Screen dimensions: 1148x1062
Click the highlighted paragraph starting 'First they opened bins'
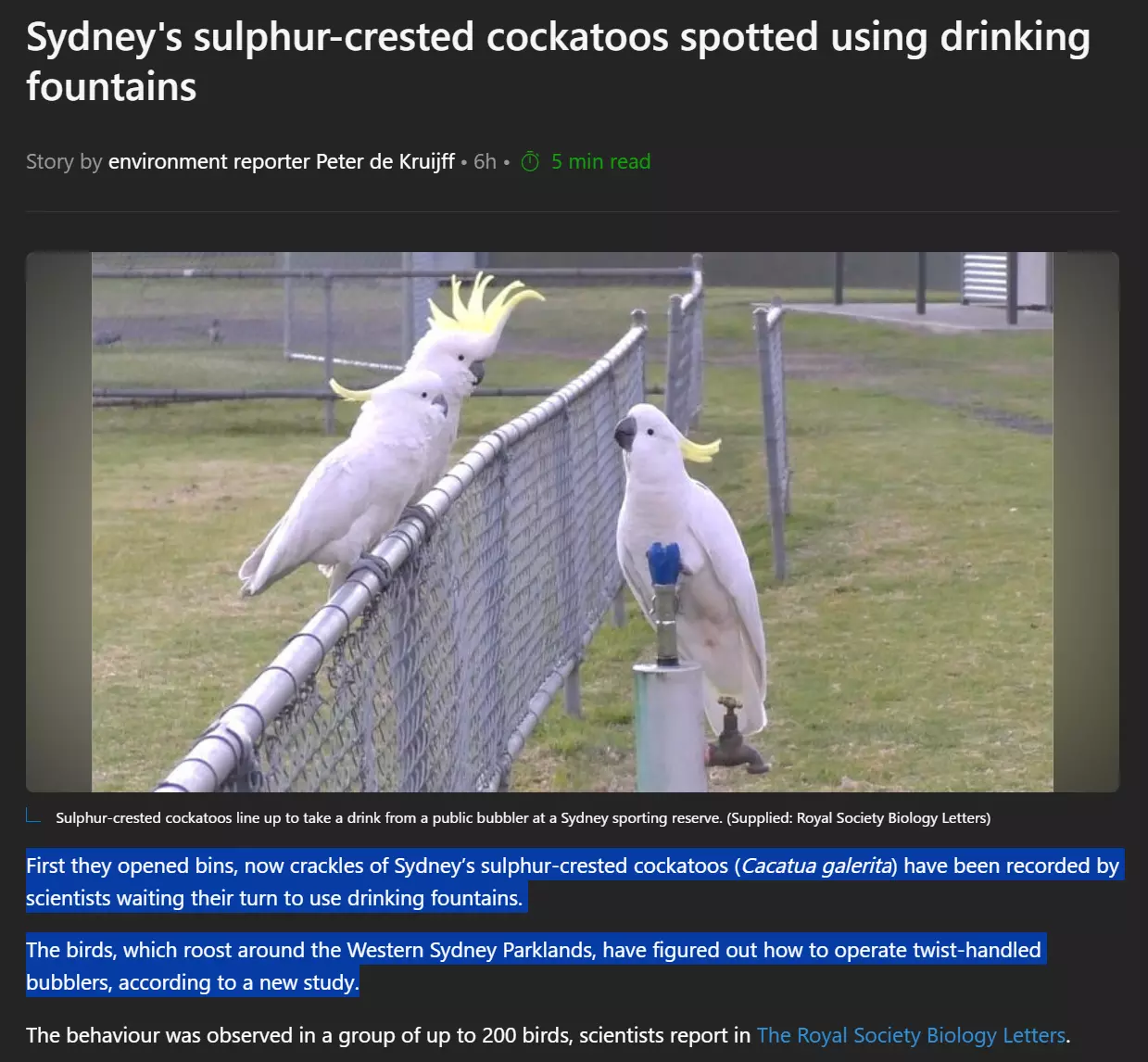[x=573, y=881]
